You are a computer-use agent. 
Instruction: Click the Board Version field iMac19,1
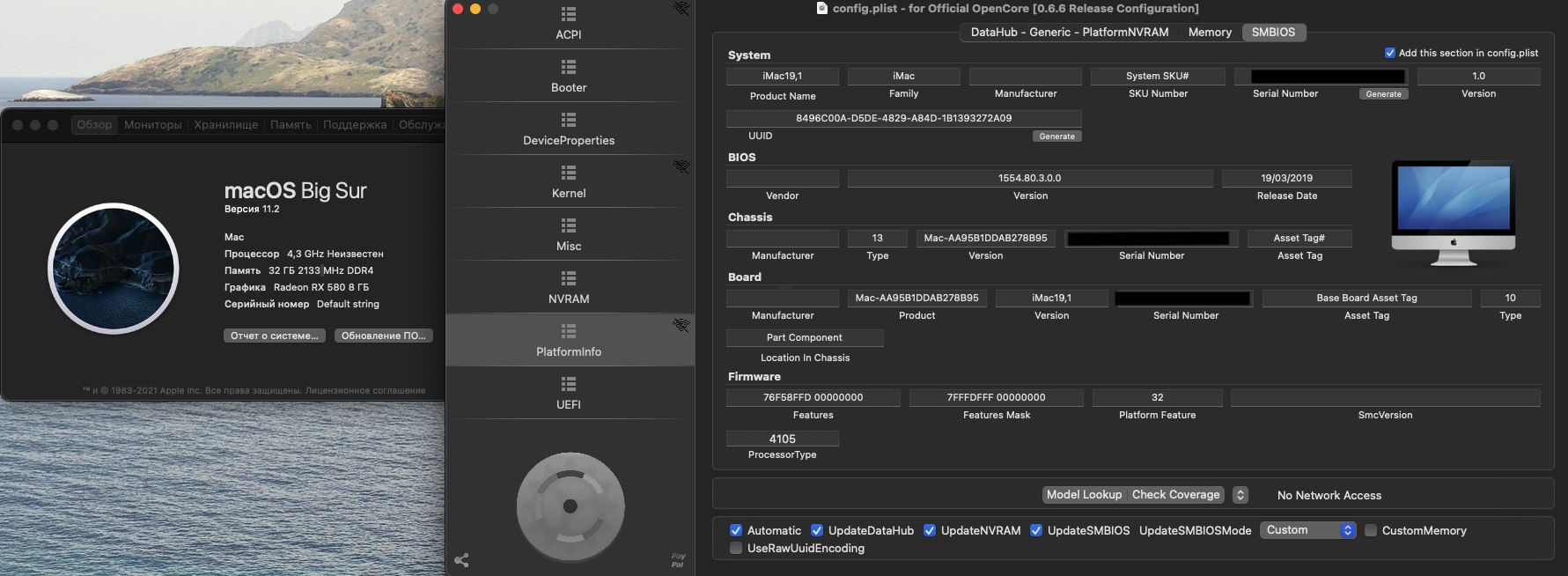(1051, 298)
